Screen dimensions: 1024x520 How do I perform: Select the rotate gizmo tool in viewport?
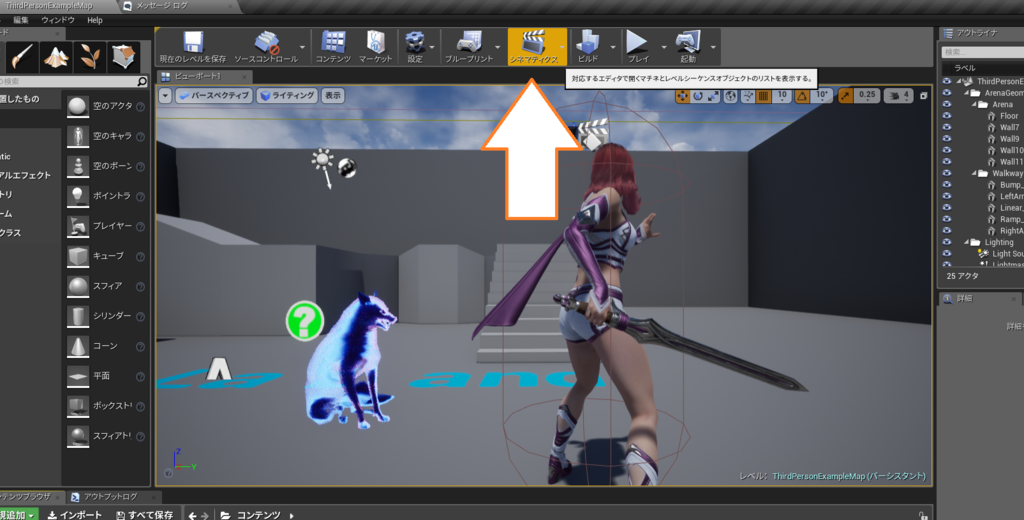(x=697, y=96)
